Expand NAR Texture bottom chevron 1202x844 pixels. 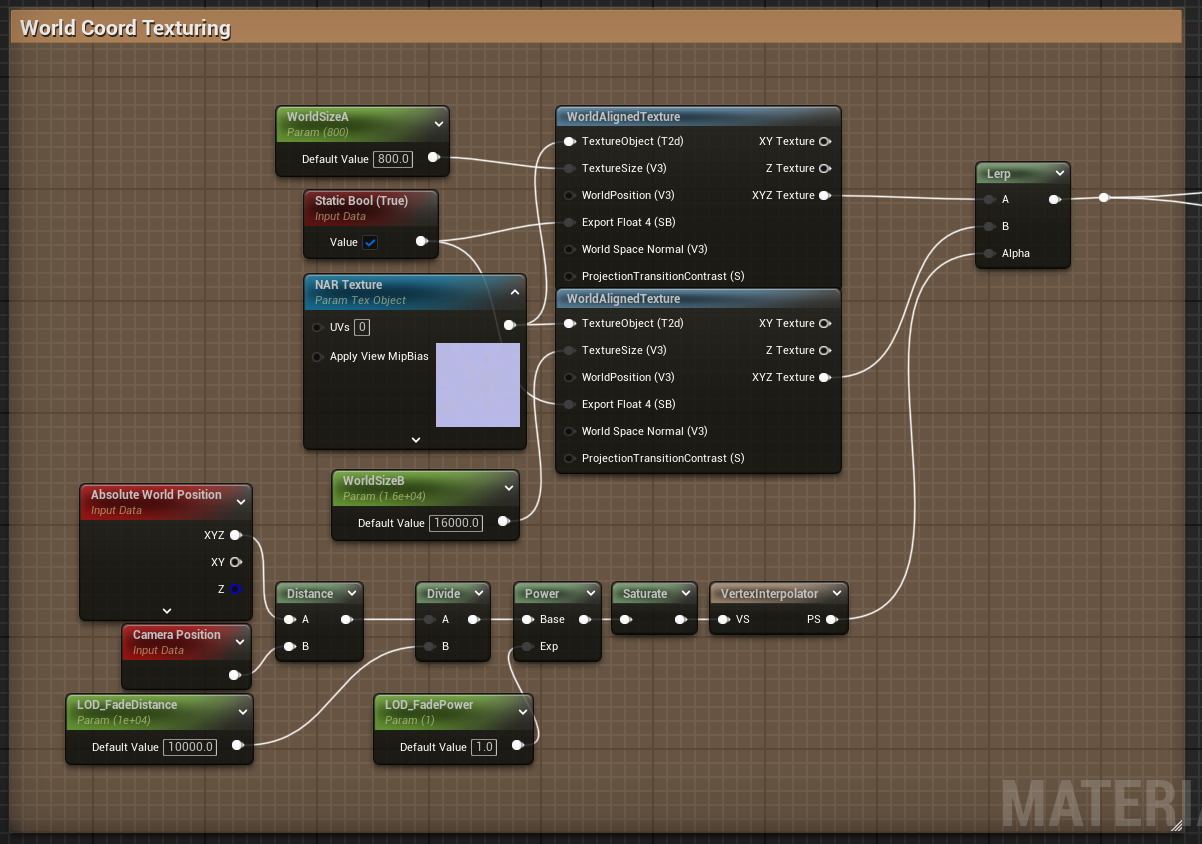416,439
